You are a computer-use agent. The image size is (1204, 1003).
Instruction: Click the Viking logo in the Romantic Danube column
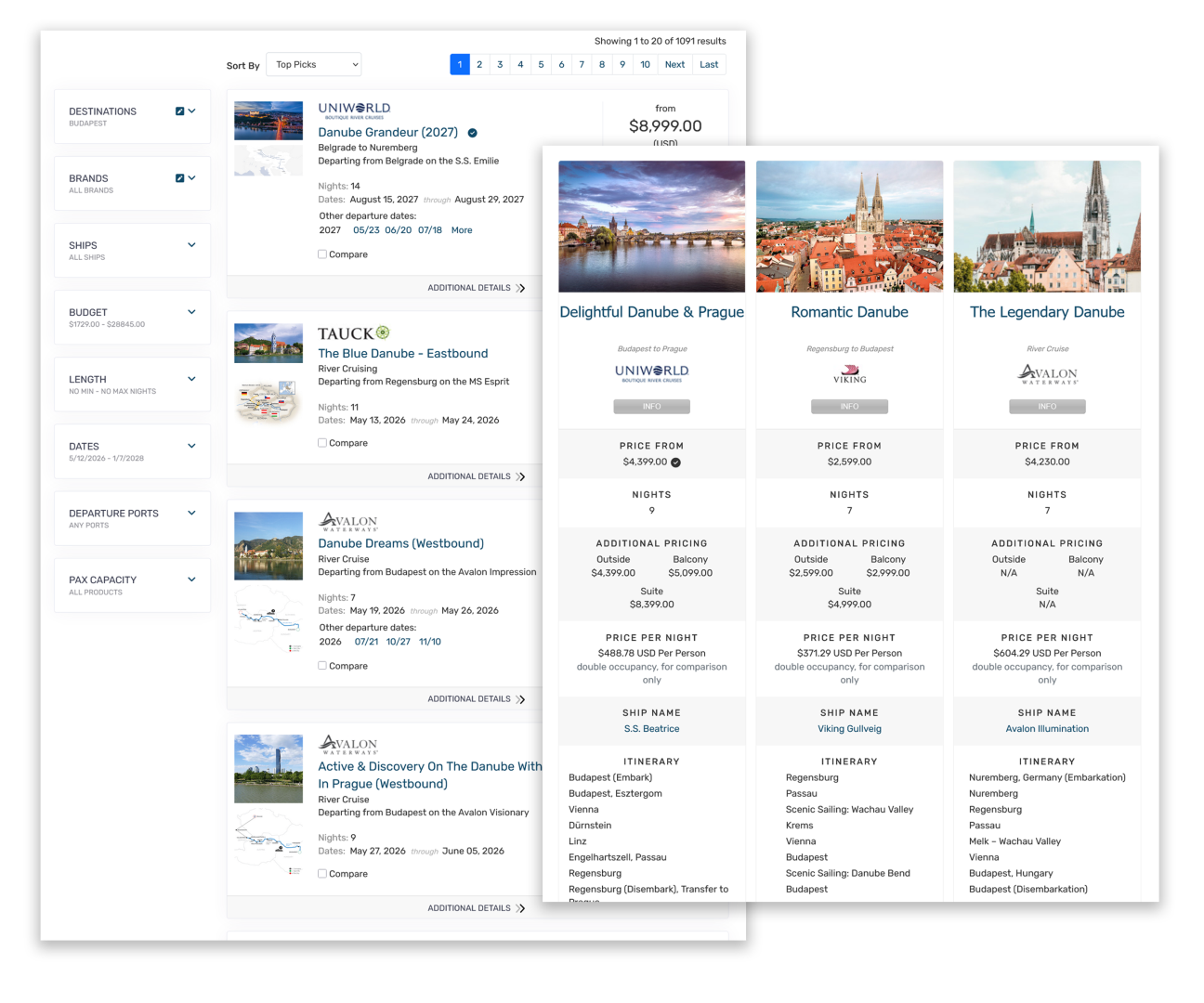click(x=849, y=374)
